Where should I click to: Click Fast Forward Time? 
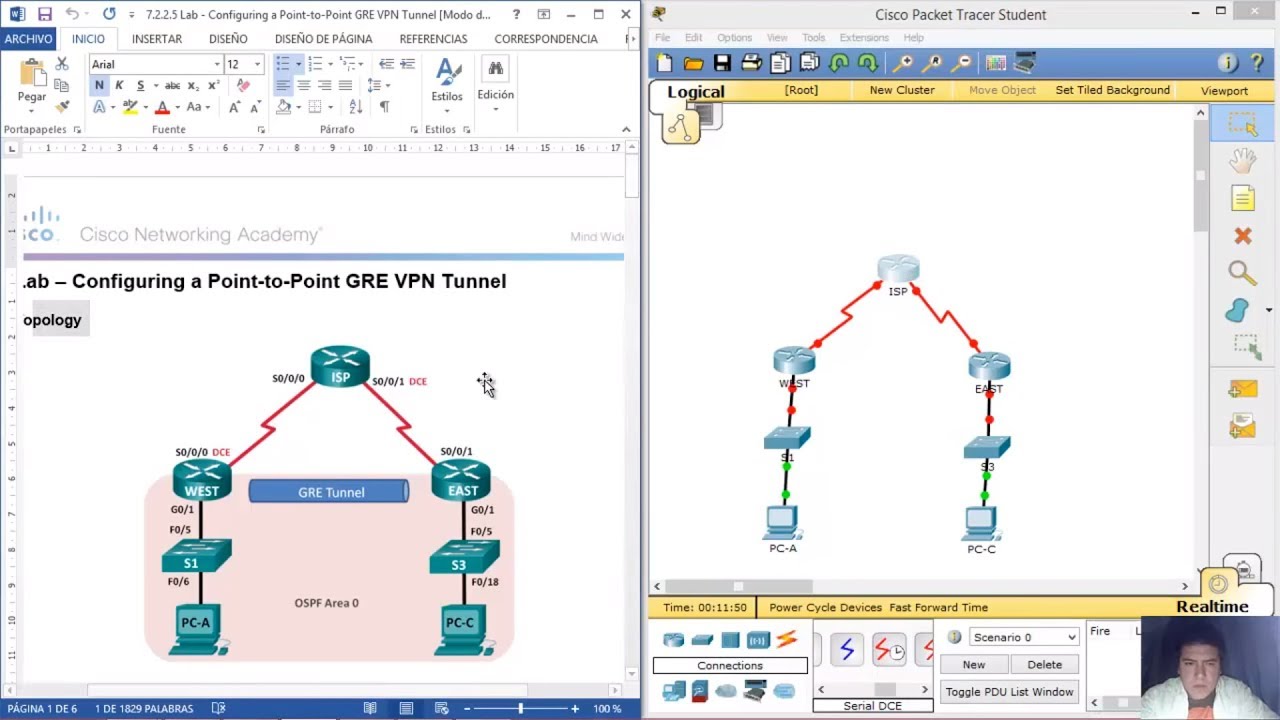[938, 607]
